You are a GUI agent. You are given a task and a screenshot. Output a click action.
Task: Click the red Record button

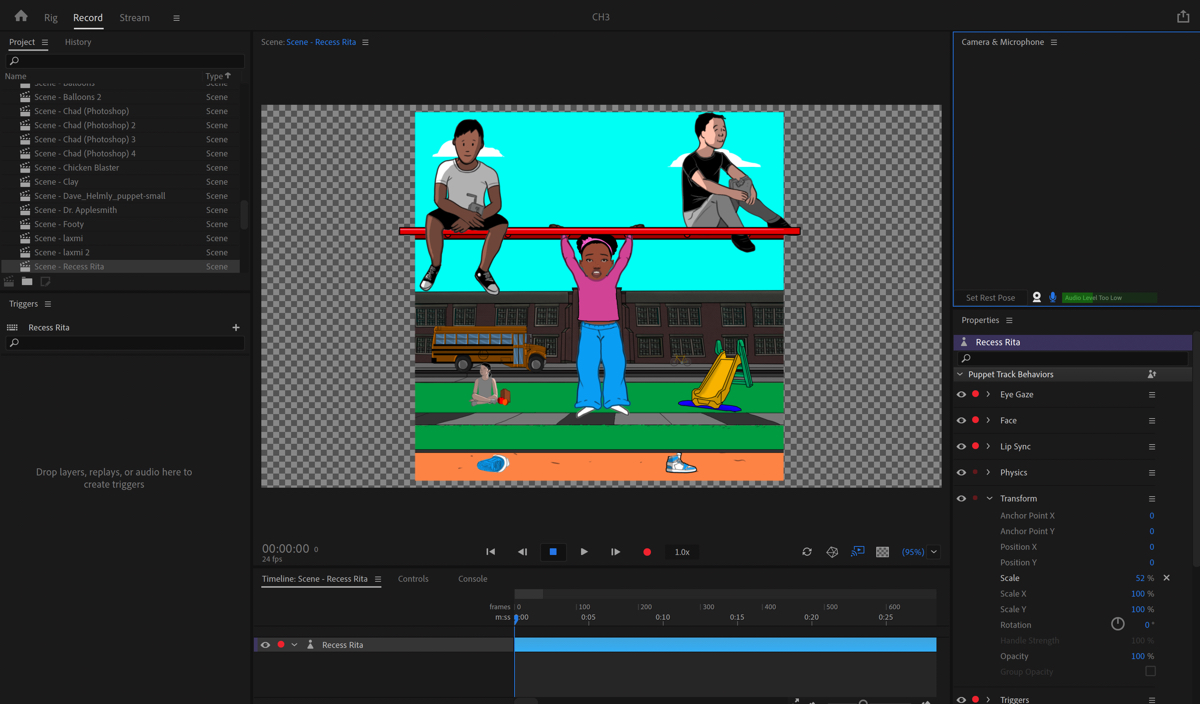tap(647, 552)
